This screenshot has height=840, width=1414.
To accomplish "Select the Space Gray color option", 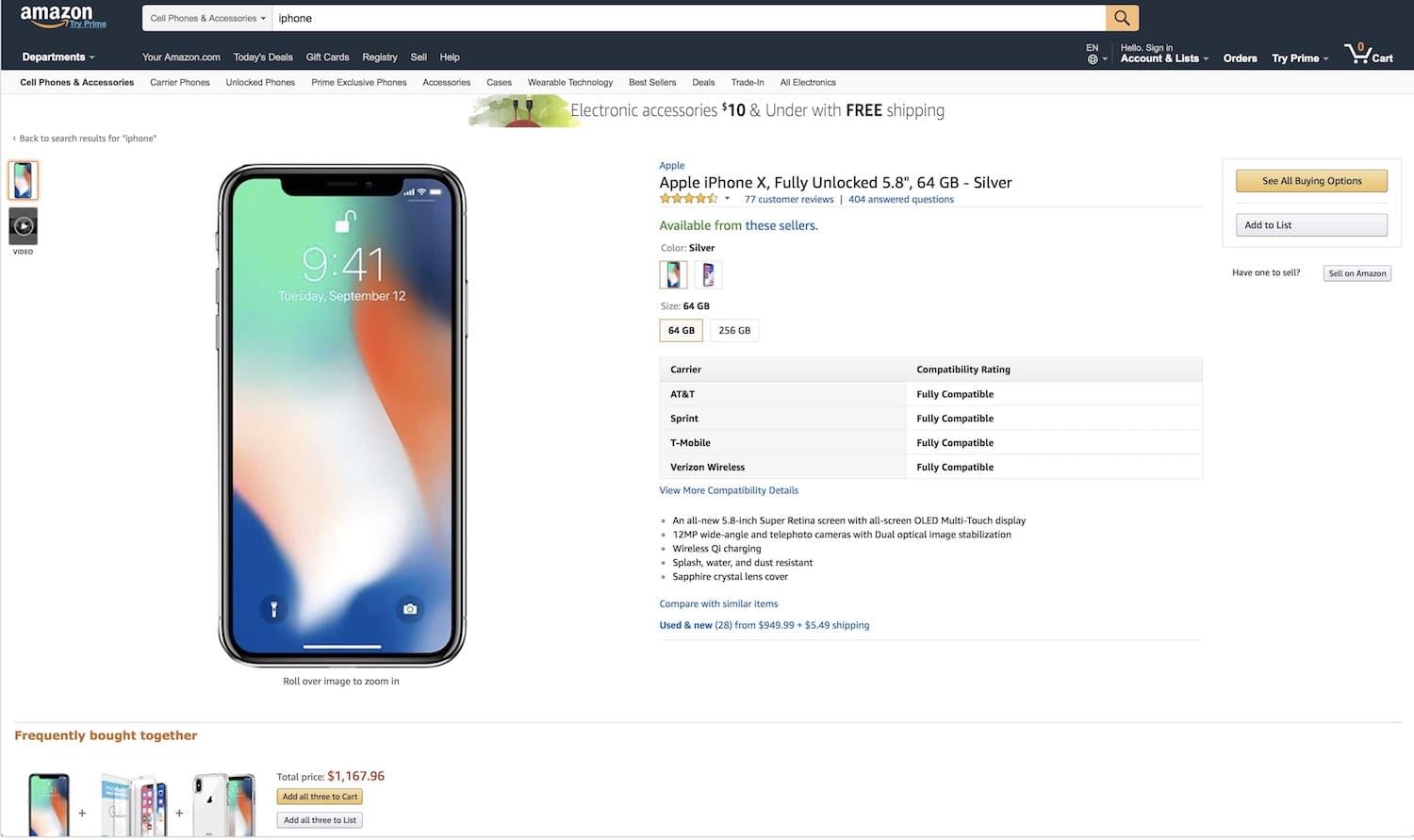I will [x=708, y=274].
